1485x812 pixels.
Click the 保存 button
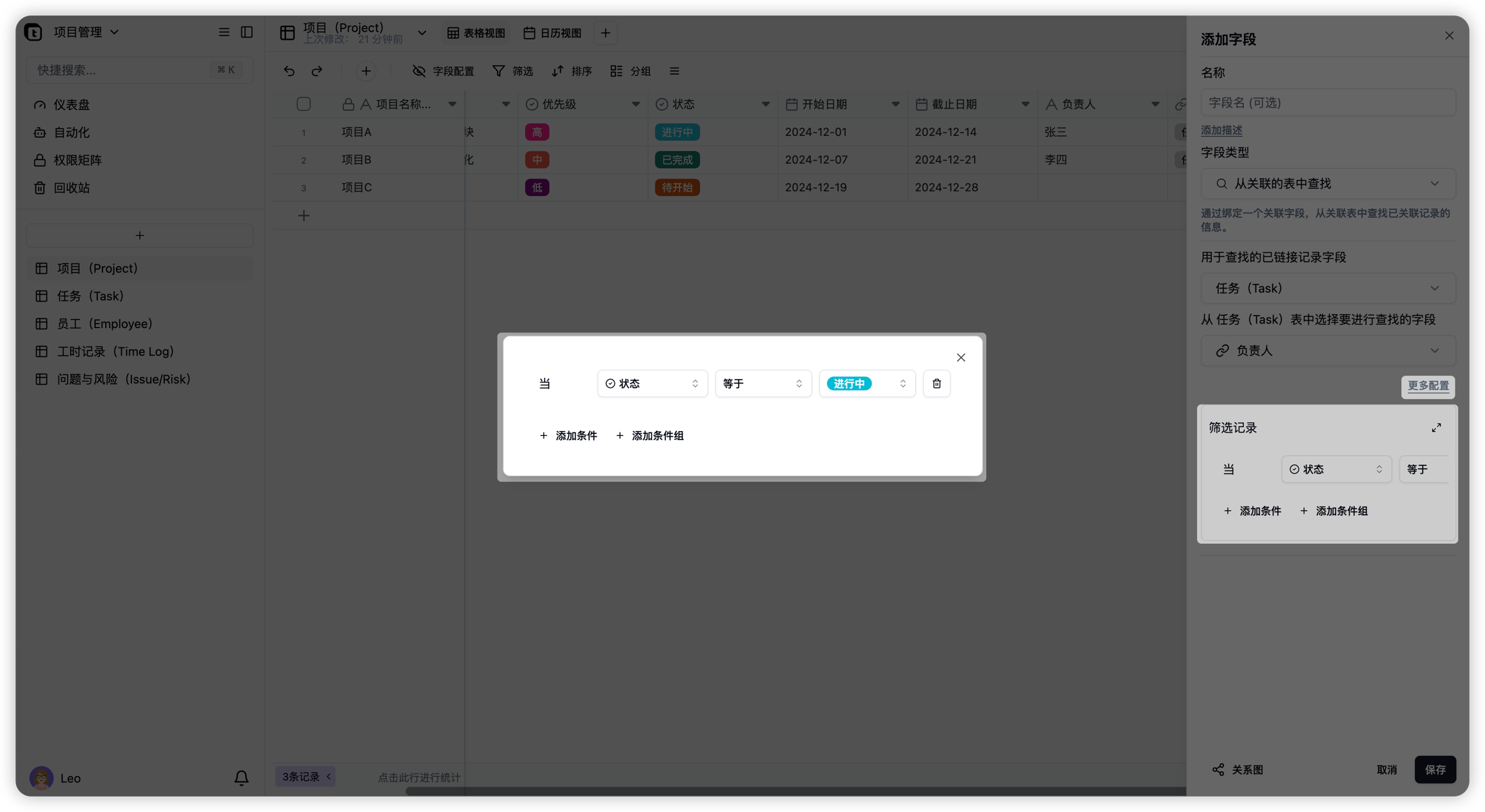[1435, 769]
